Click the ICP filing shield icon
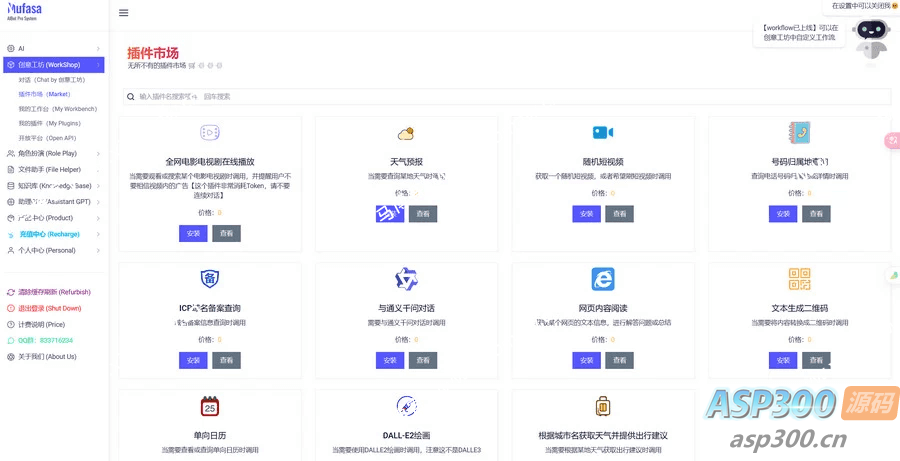This screenshot has width=900, height=461. point(210,279)
